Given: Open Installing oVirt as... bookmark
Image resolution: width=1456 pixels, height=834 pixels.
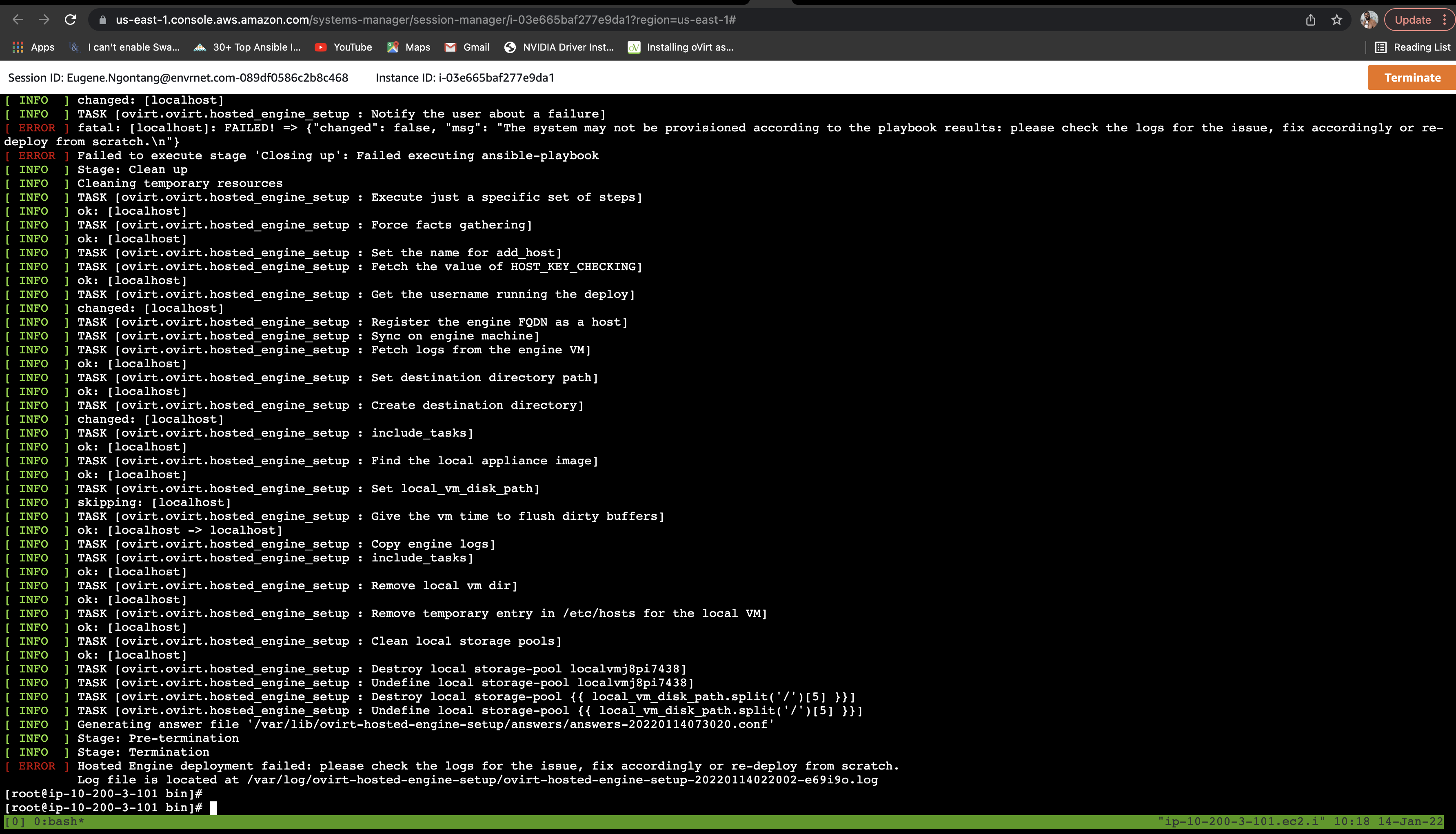Looking at the screenshot, I should click(681, 47).
